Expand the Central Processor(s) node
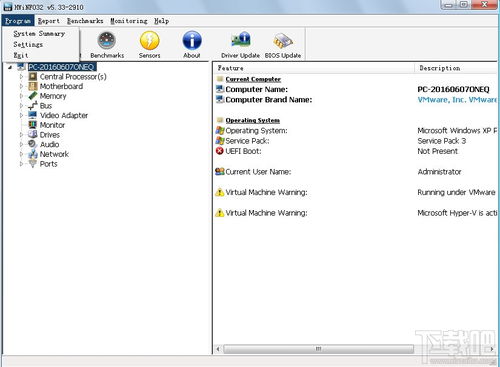Image resolution: width=500 pixels, height=367 pixels. [x=21, y=77]
